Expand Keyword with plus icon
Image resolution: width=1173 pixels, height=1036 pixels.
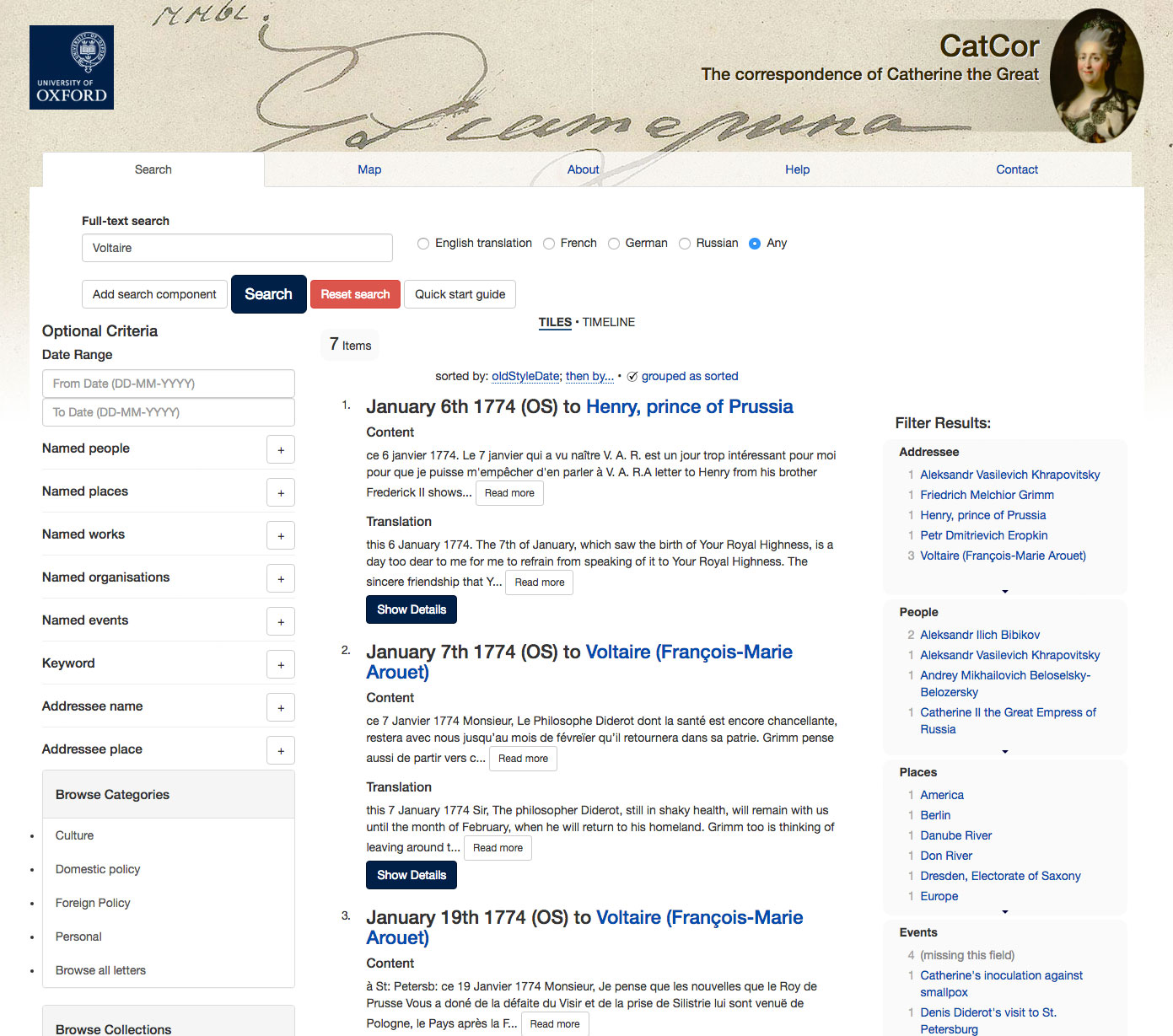click(x=281, y=665)
